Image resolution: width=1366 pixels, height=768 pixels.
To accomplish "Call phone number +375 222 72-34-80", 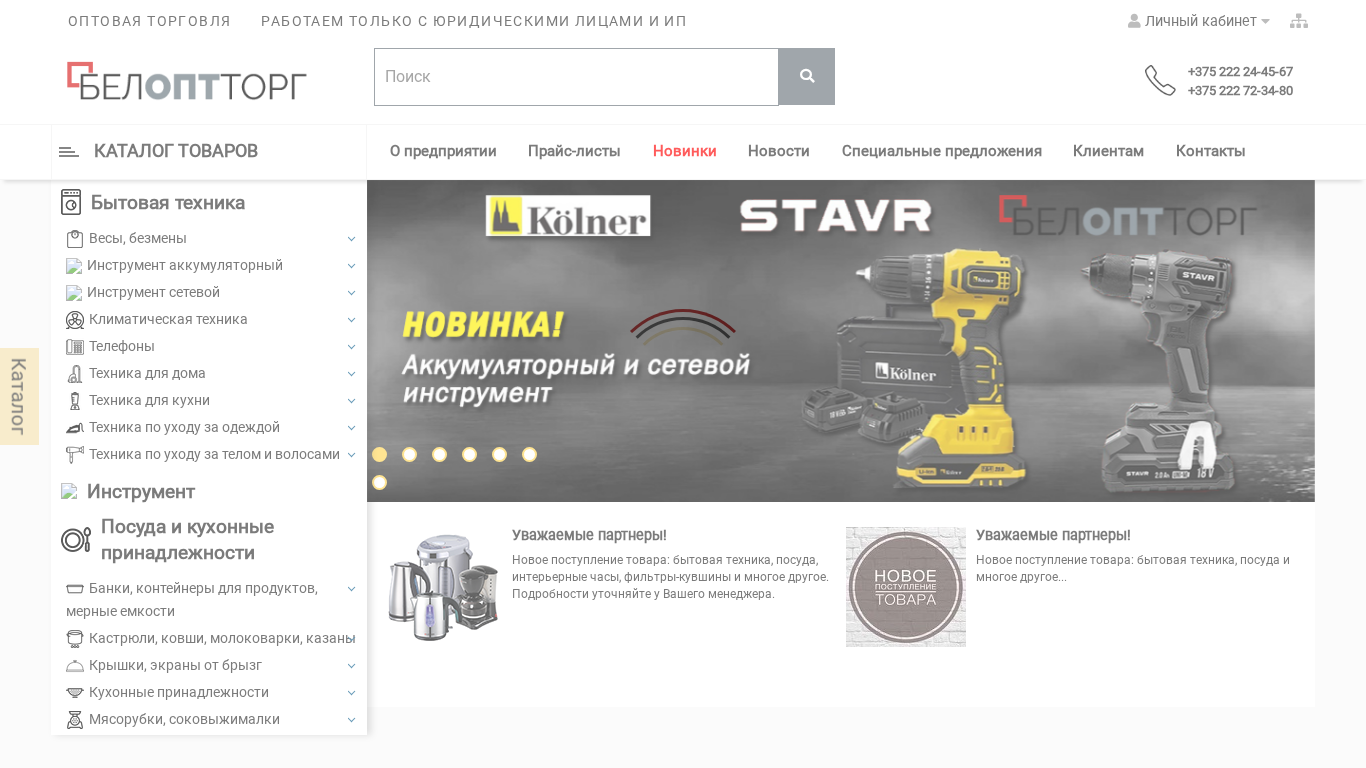I will point(1240,91).
